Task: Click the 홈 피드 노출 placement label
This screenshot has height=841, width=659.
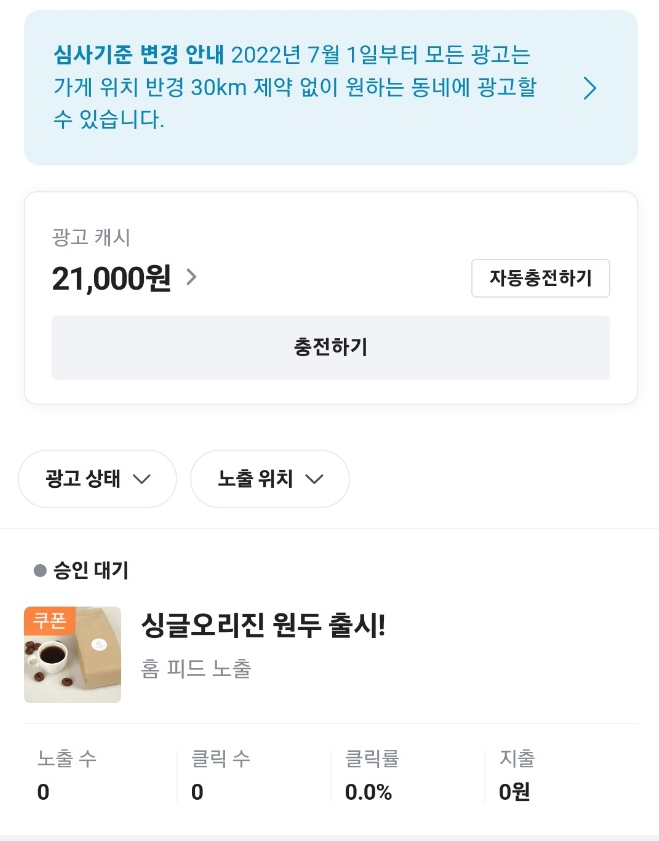Action: (196, 669)
